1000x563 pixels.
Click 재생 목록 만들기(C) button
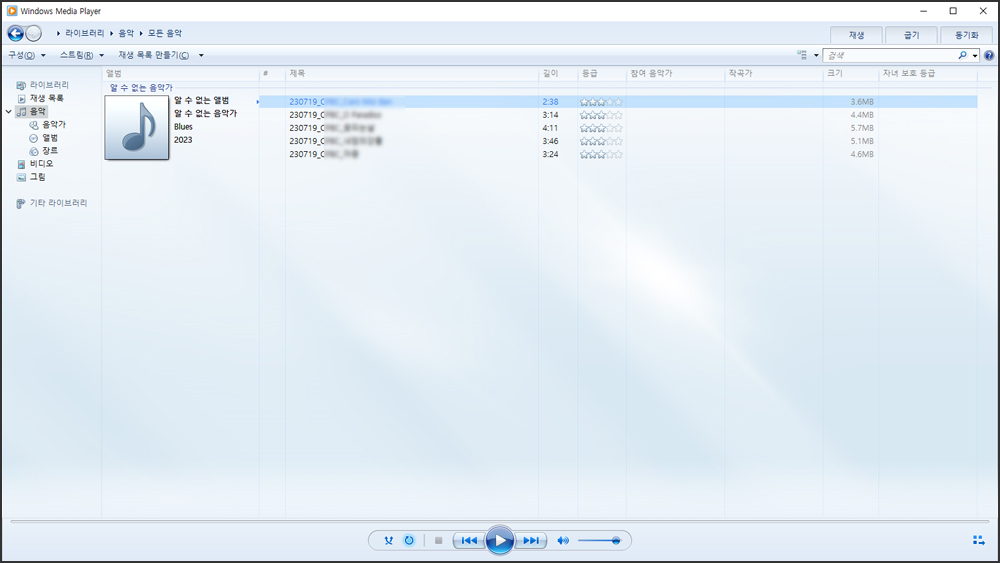pos(154,55)
